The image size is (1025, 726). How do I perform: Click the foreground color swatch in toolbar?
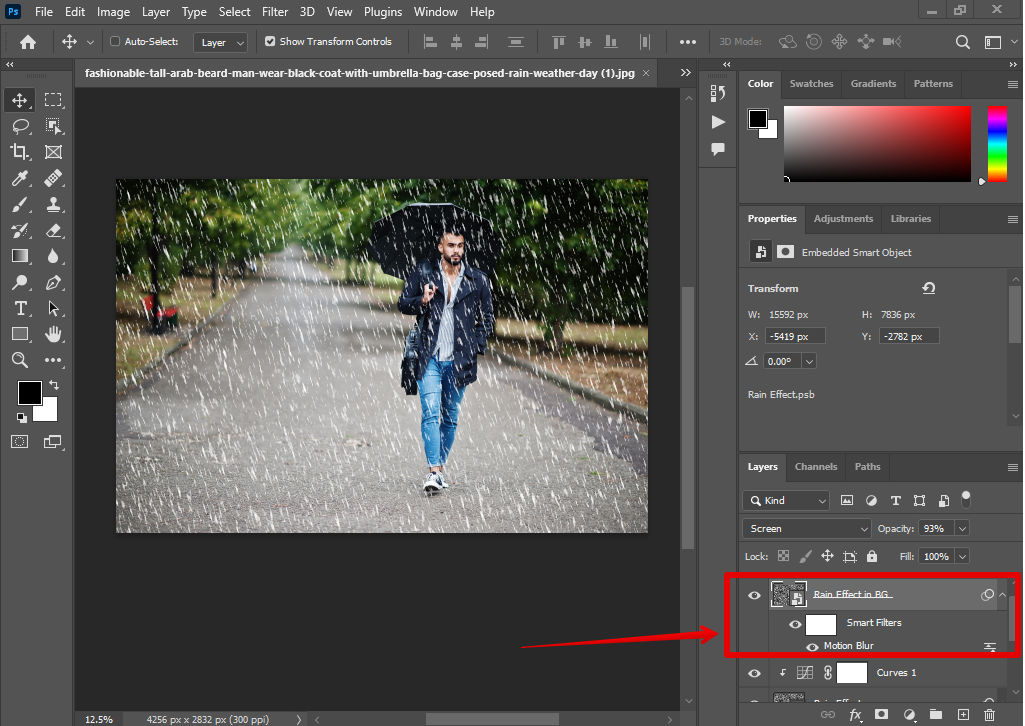(x=29, y=393)
